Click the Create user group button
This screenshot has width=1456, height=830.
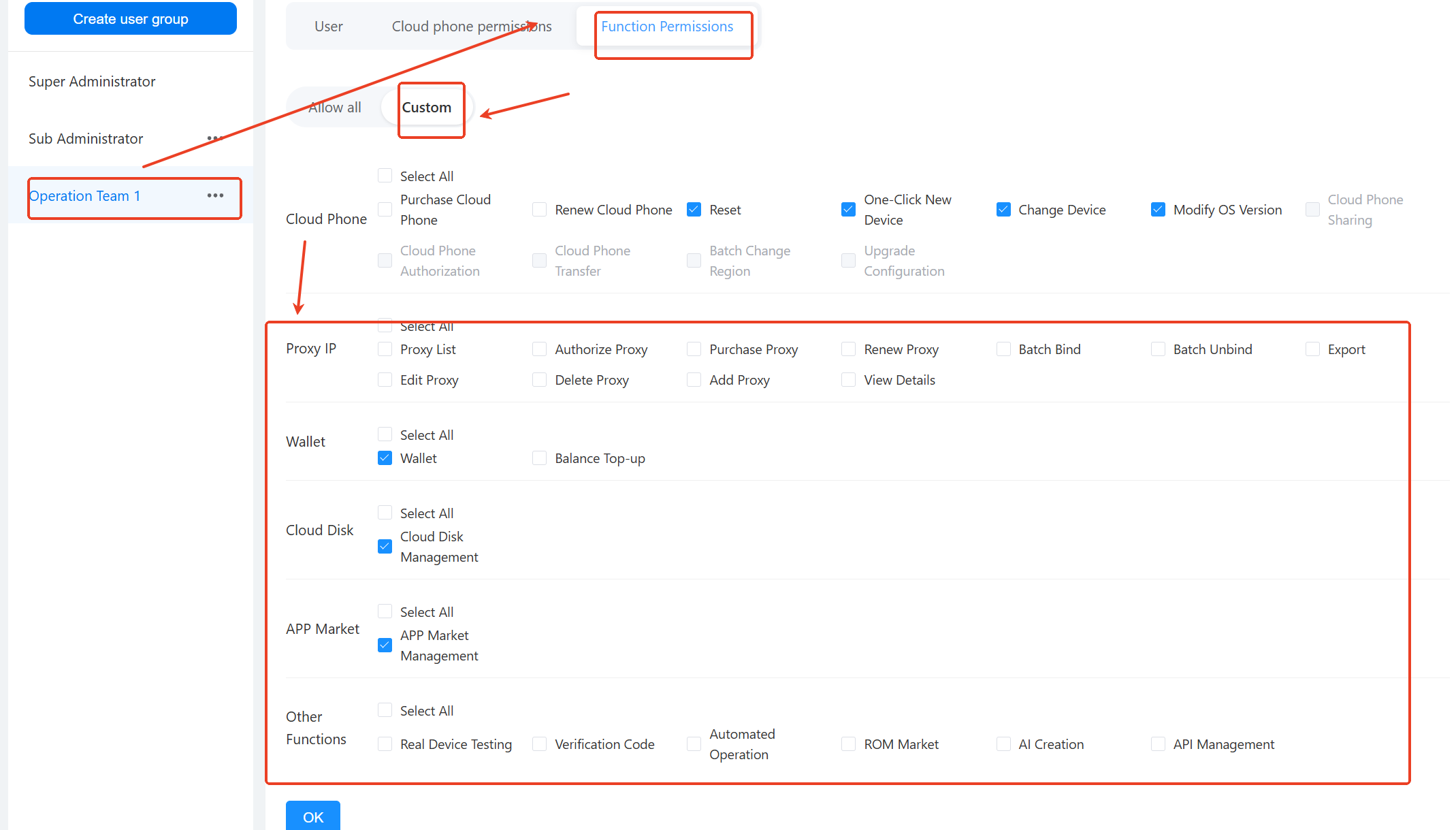point(131,19)
